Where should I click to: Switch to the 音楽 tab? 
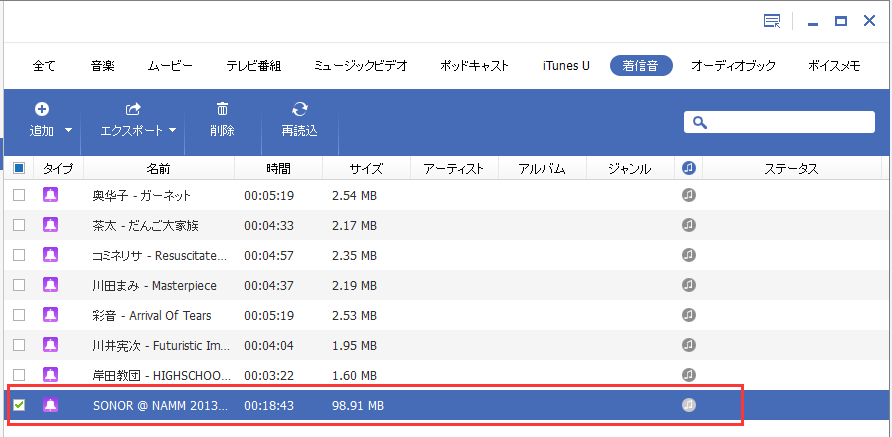point(102,66)
